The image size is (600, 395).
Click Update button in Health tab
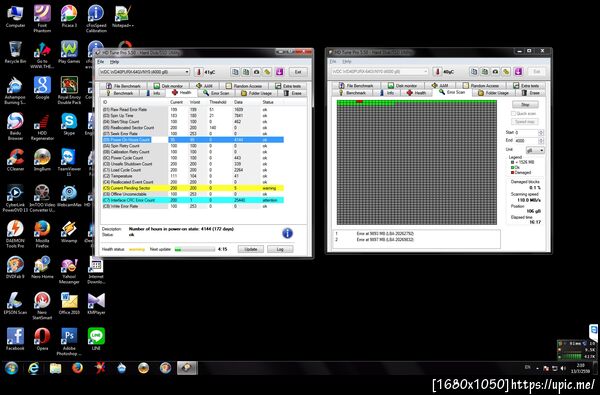[x=251, y=249]
